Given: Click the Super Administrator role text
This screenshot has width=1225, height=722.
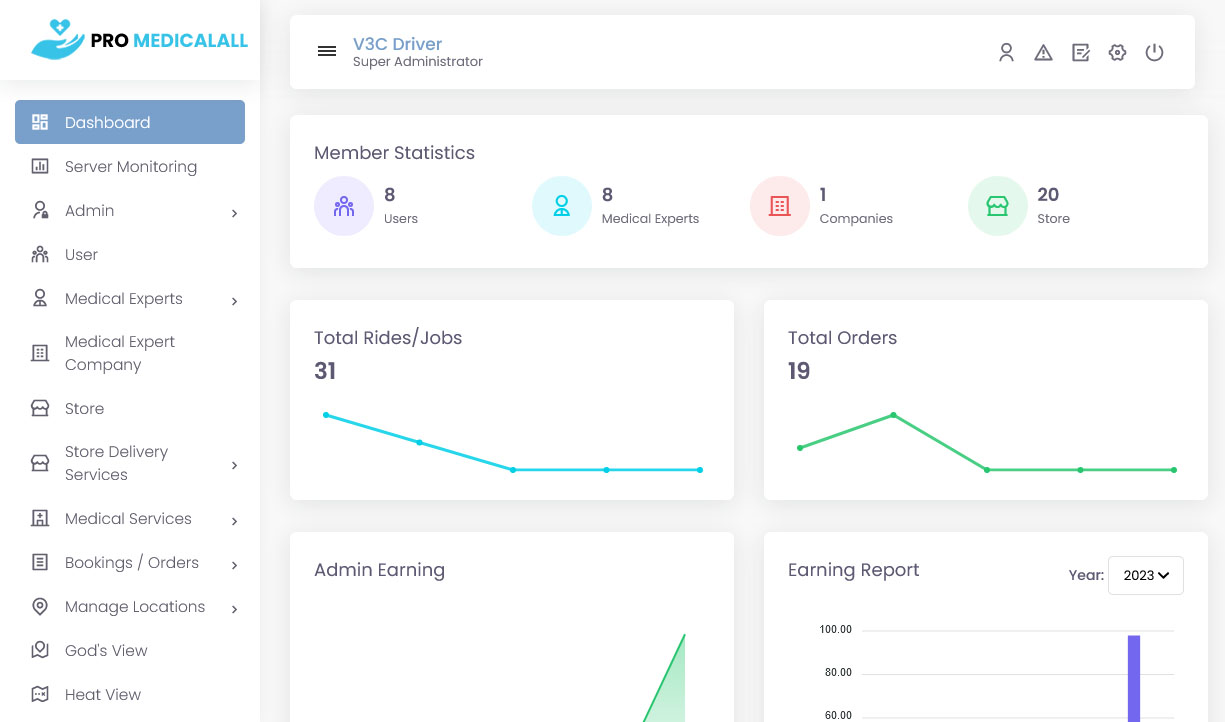Looking at the screenshot, I should (x=418, y=62).
